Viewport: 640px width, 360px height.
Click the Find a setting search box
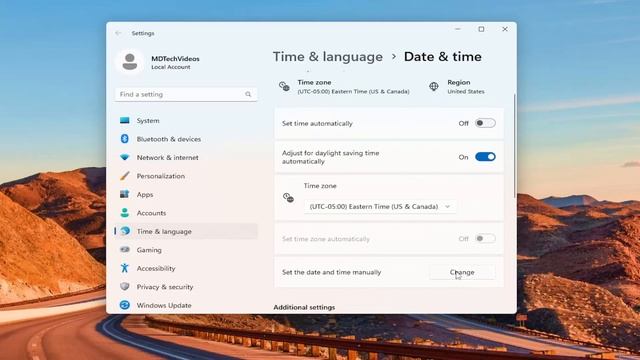pos(186,94)
